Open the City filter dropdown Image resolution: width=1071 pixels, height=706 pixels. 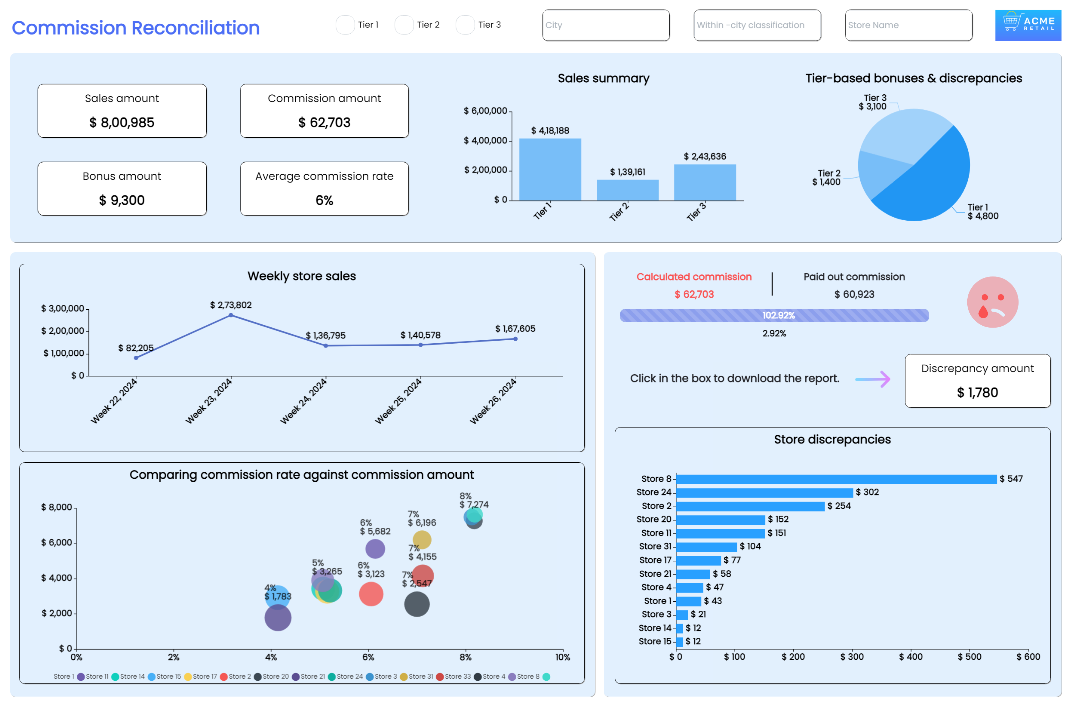pos(605,25)
